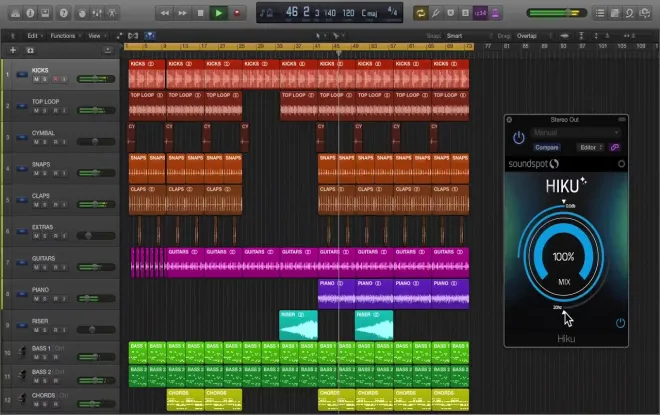Viewport: 660px width, 415px height.
Task: Open the Command-click Tool menu
Action: [338, 36]
